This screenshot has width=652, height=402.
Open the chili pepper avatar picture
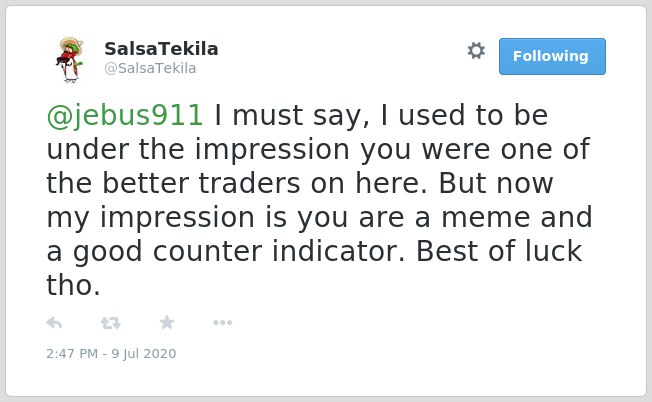click(x=70, y=59)
